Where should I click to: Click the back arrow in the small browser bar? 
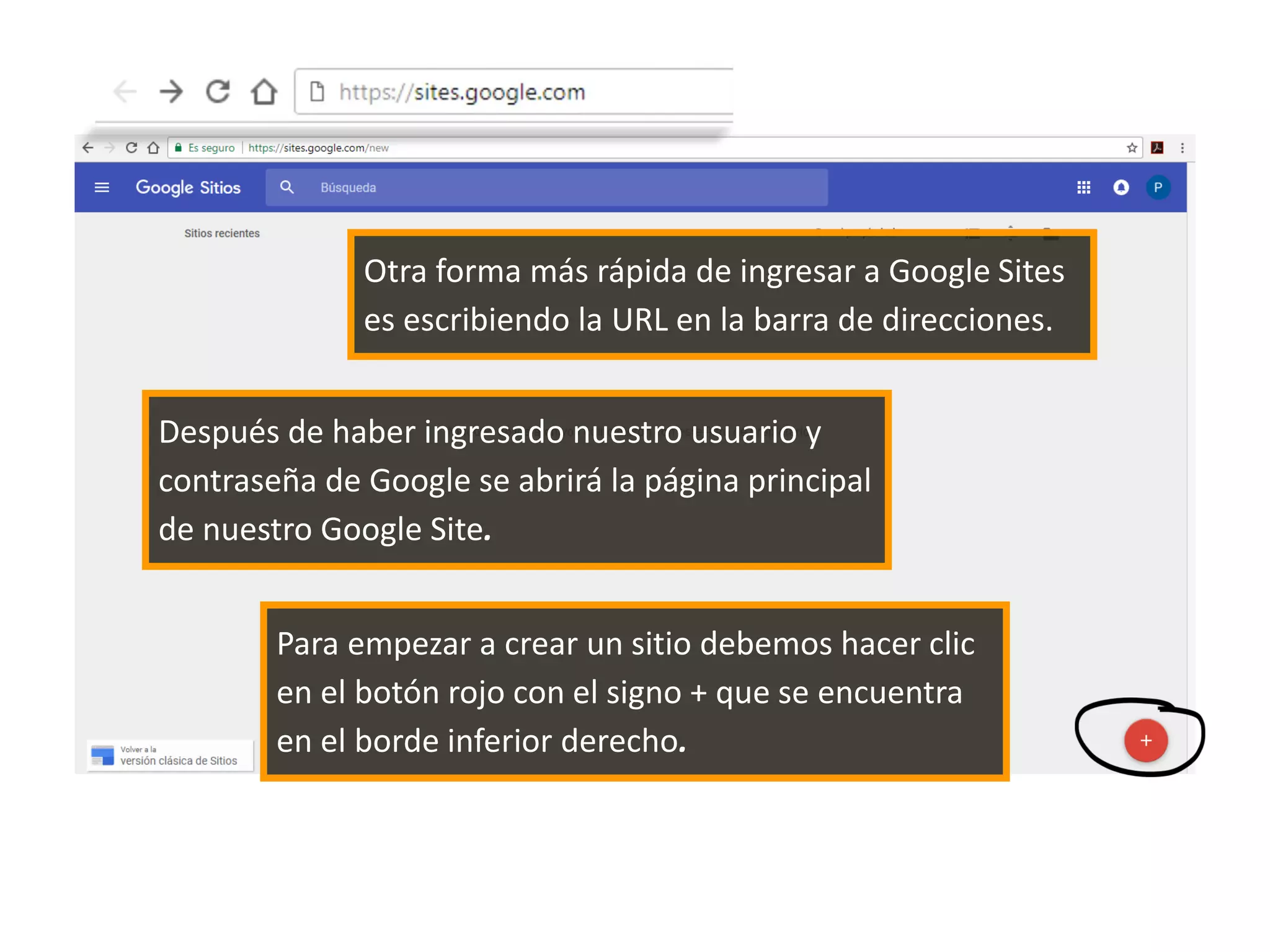(x=88, y=148)
